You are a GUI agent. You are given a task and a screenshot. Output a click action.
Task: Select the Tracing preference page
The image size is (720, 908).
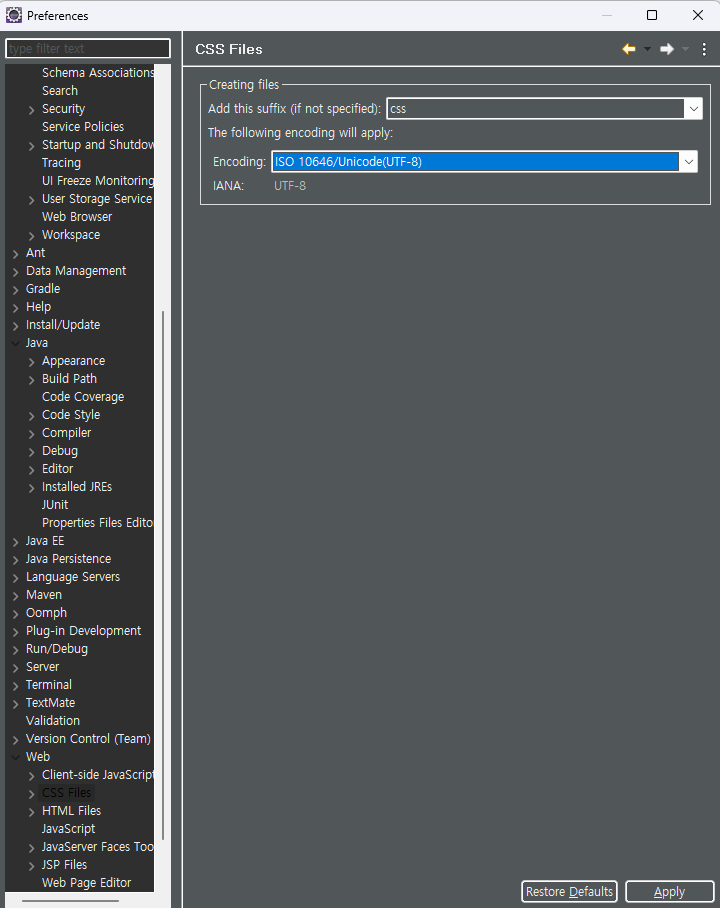point(61,163)
